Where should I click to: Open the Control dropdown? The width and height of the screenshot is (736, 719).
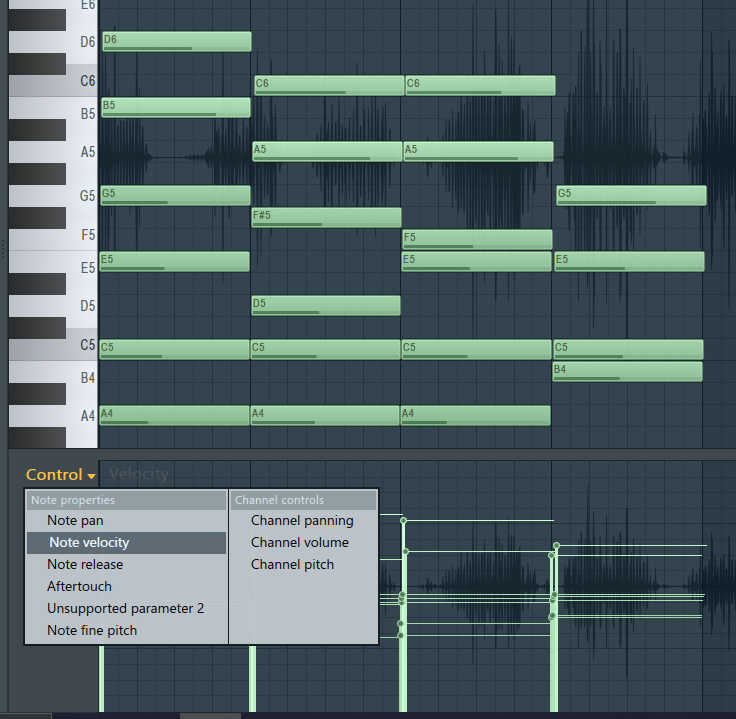61,474
